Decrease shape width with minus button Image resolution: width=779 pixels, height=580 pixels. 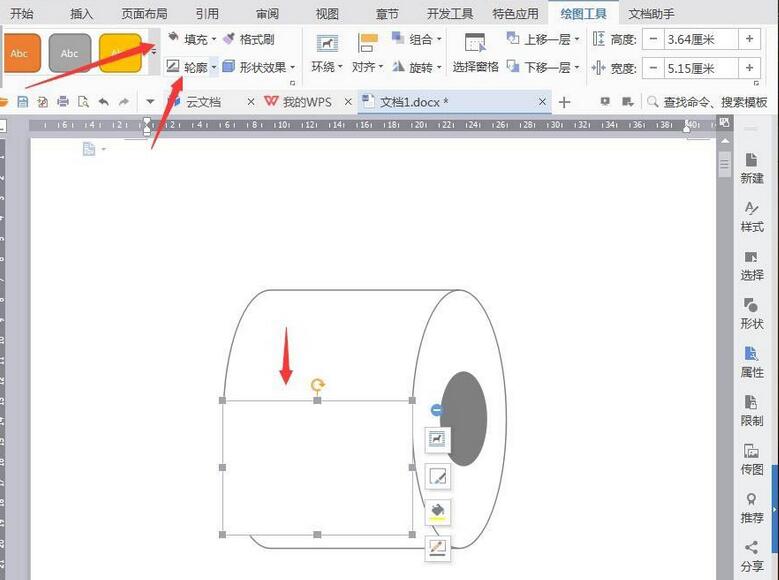point(653,68)
